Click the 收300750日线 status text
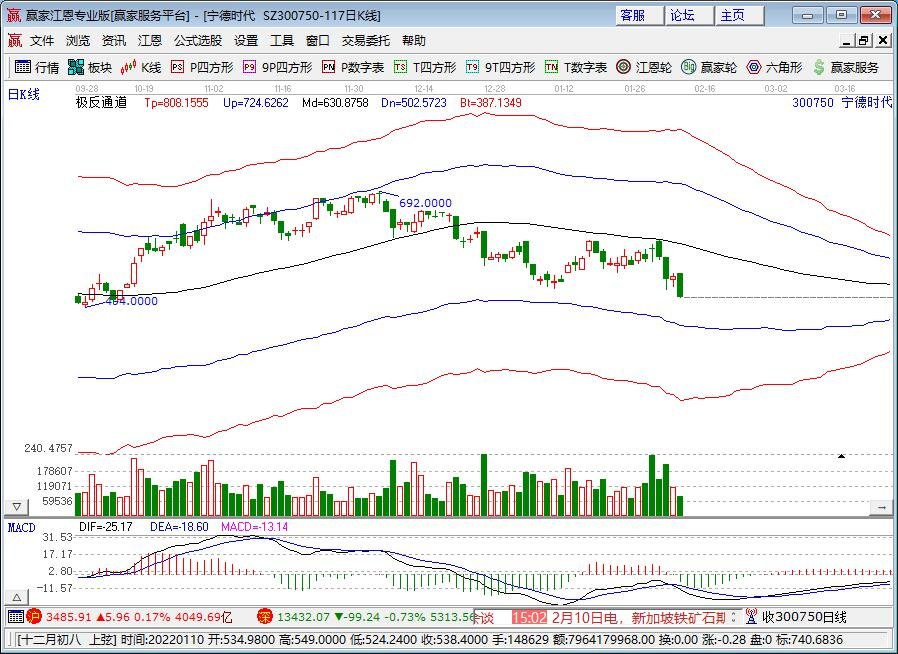The image size is (898, 654). (x=804, y=617)
